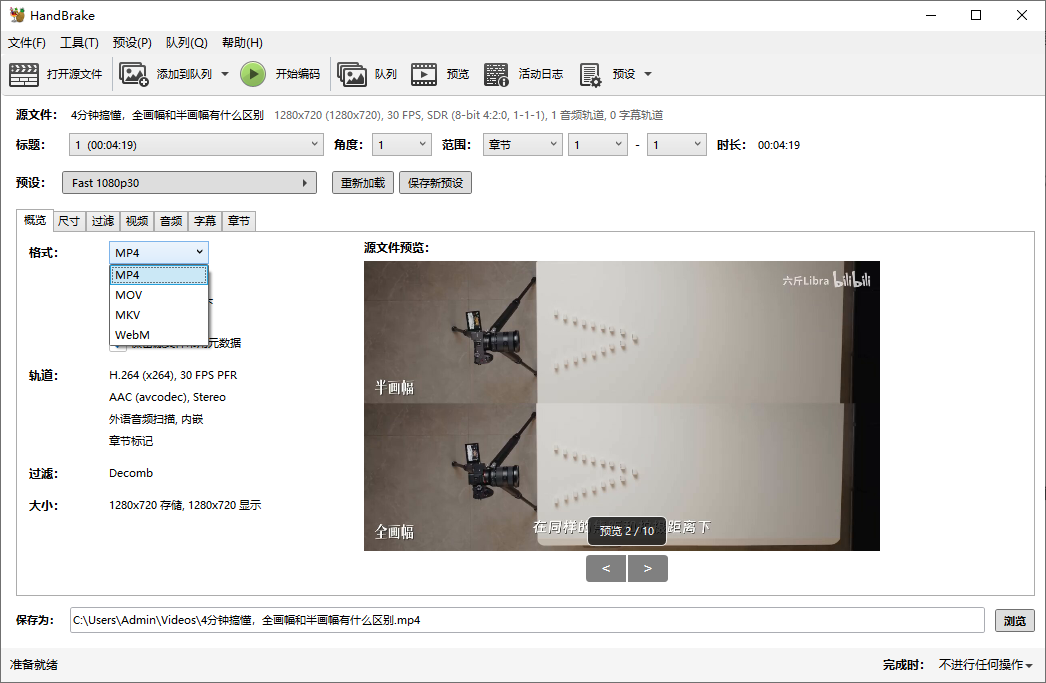Open the When Done action dropdown
The height and width of the screenshot is (683, 1046).
[x=985, y=664]
